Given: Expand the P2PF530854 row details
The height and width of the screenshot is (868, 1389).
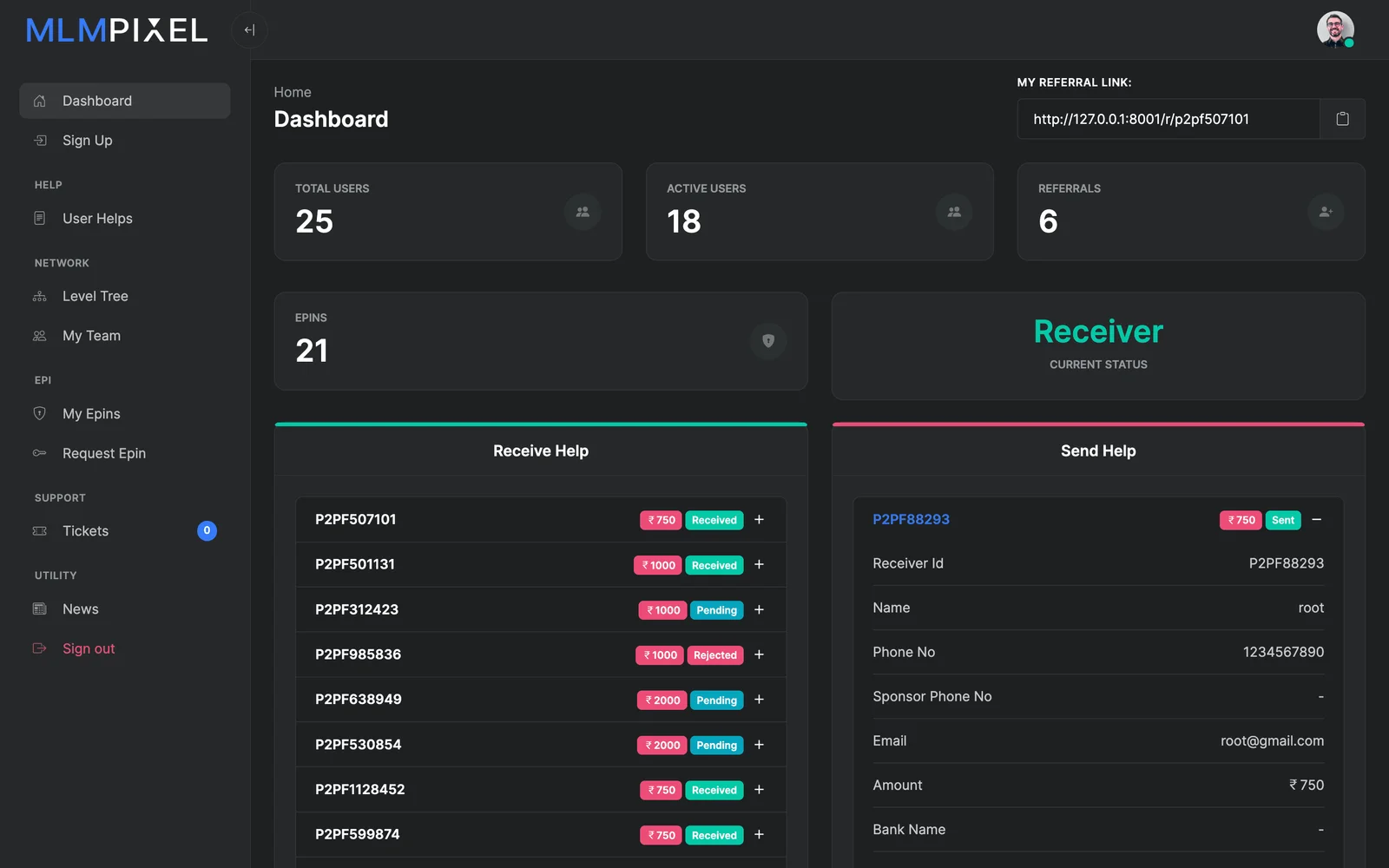Looking at the screenshot, I should pyautogui.click(x=759, y=744).
